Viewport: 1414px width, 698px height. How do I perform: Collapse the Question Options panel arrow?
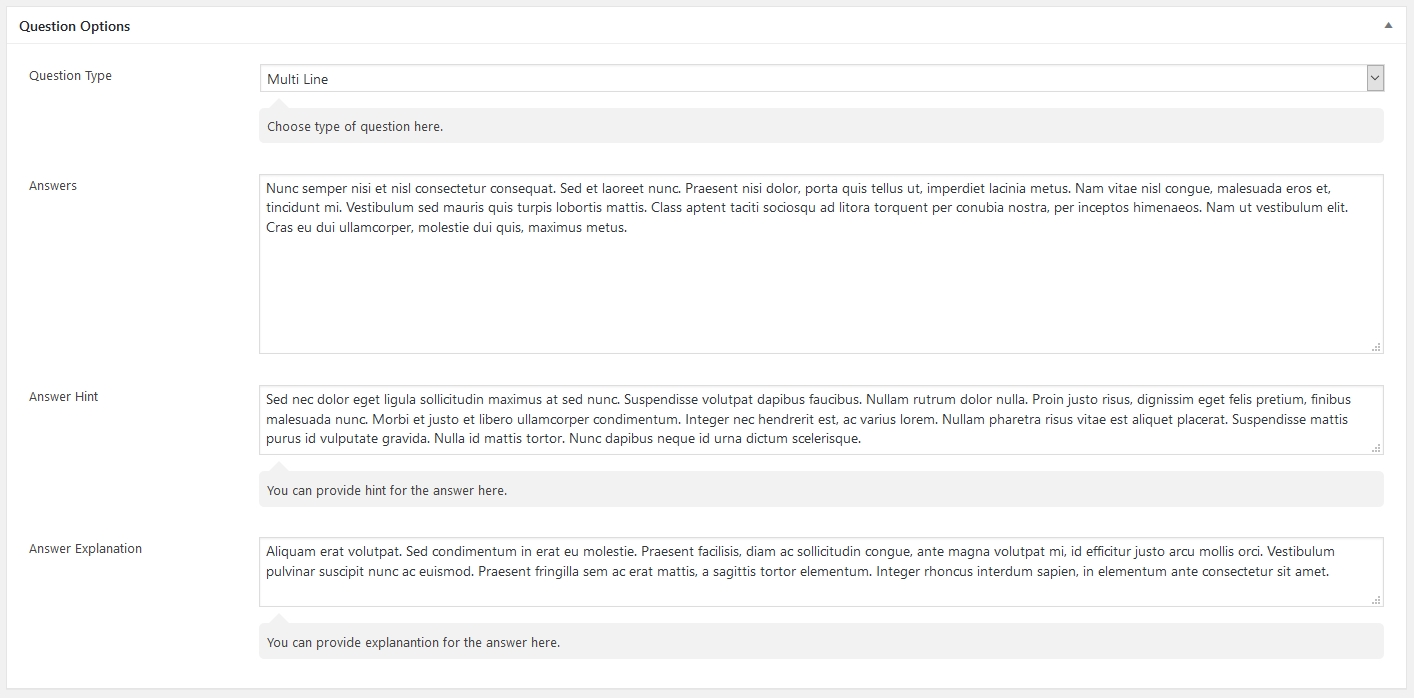(1388, 26)
